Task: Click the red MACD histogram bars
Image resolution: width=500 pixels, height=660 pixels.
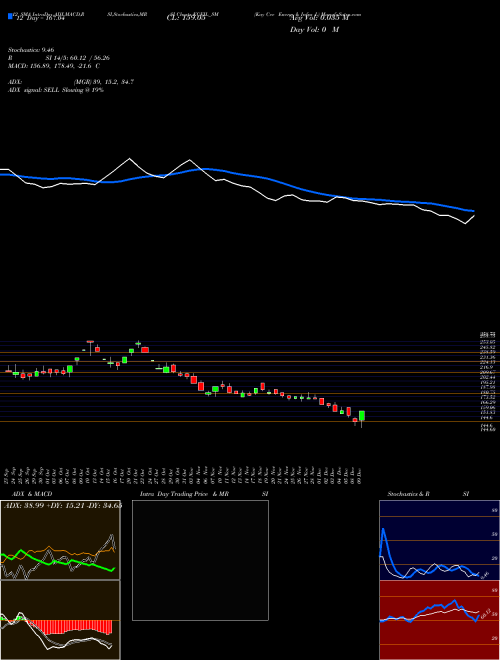Action: click(69, 627)
